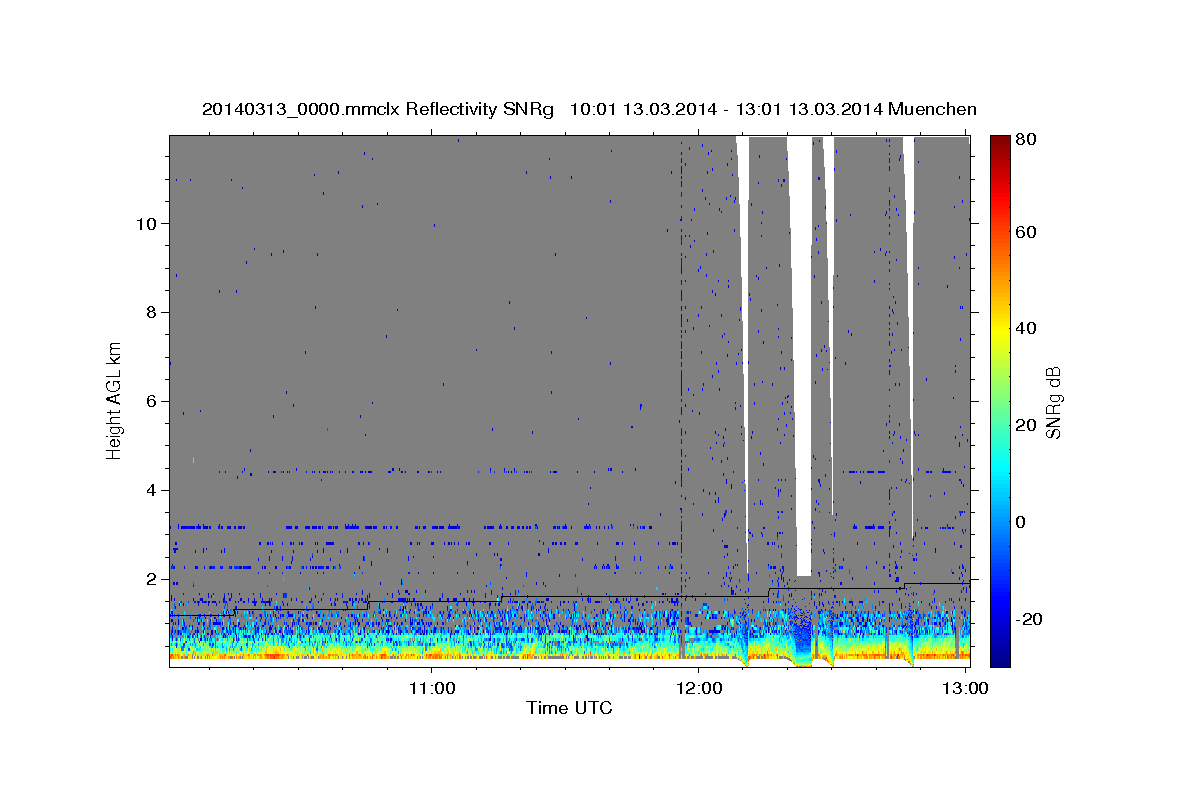This screenshot has height=800, width=1200.
Task: Pick the dark blue bottom of the colorbar
Action: coord(999,656)
